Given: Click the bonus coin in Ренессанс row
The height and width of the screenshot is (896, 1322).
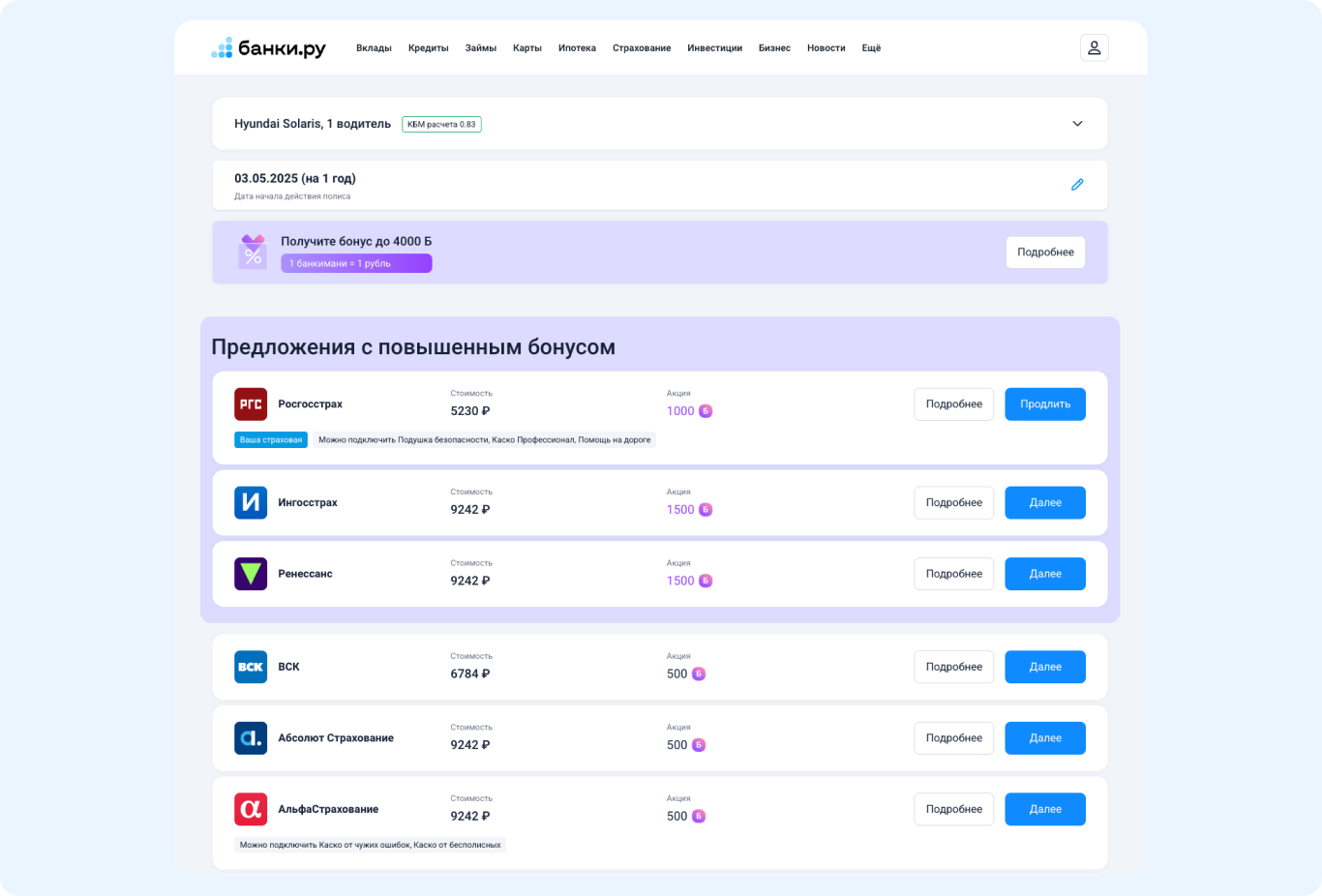Looking at the screenshot, I should (x=706, y=581).
